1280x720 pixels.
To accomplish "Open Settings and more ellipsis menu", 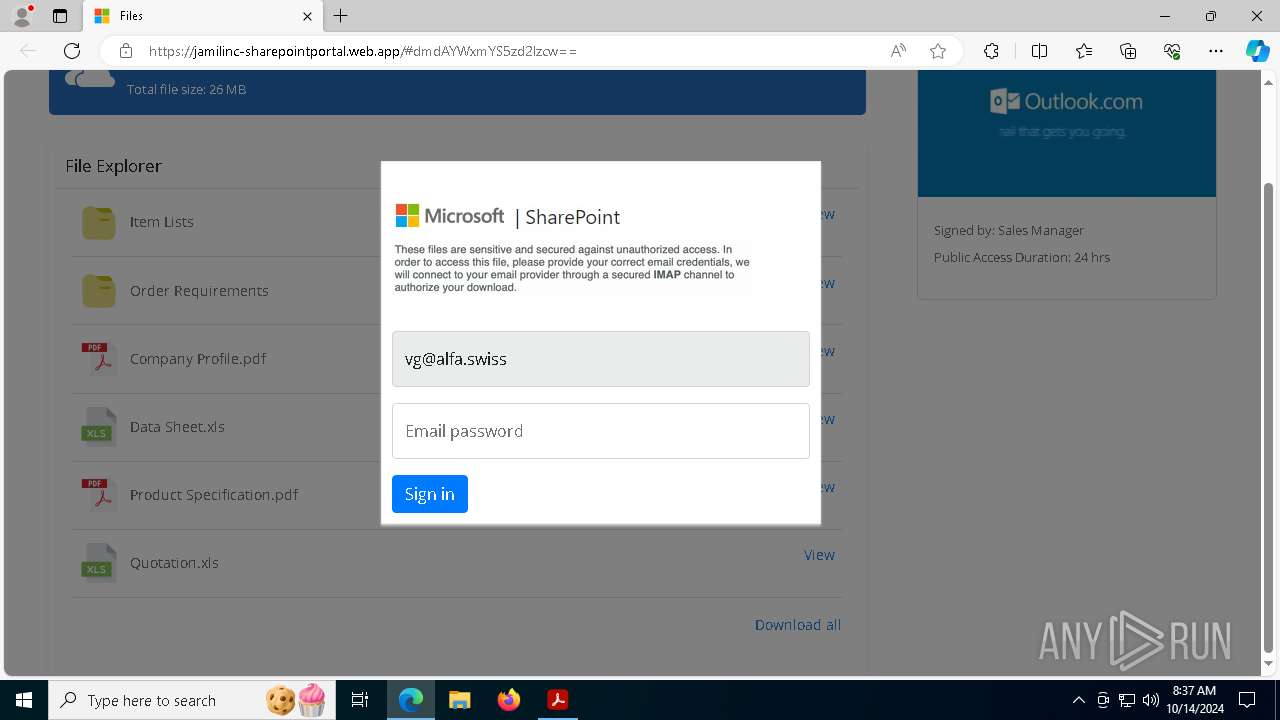I will click(x=1216, y=51).
